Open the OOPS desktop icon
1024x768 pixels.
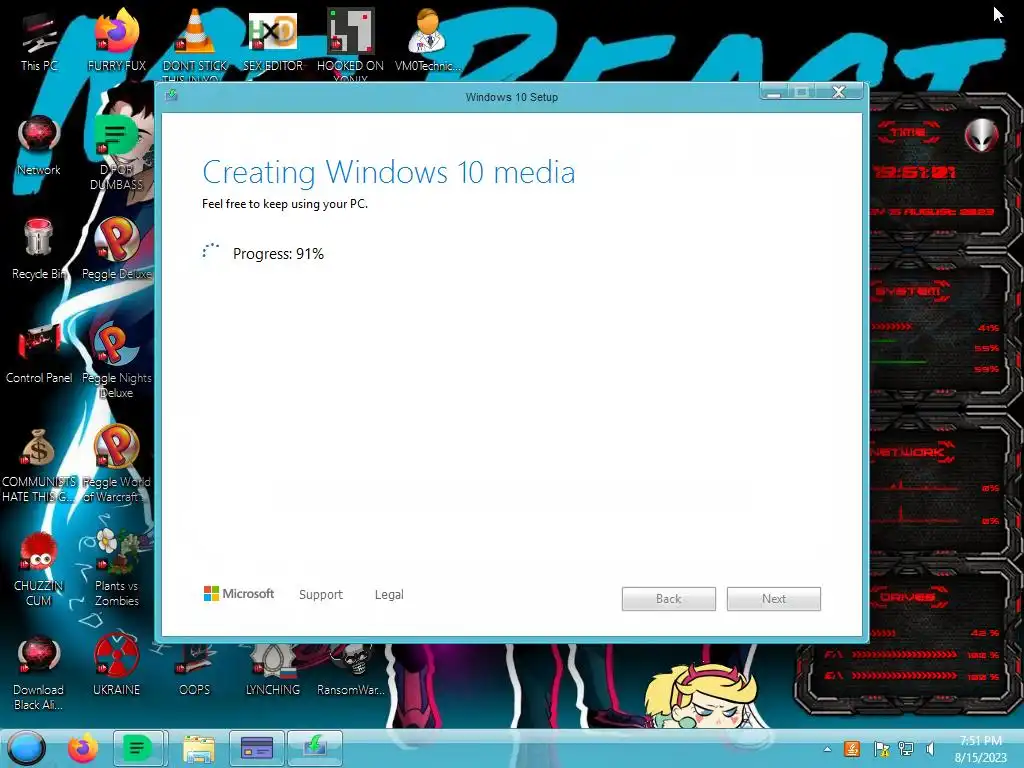(195, 669)
